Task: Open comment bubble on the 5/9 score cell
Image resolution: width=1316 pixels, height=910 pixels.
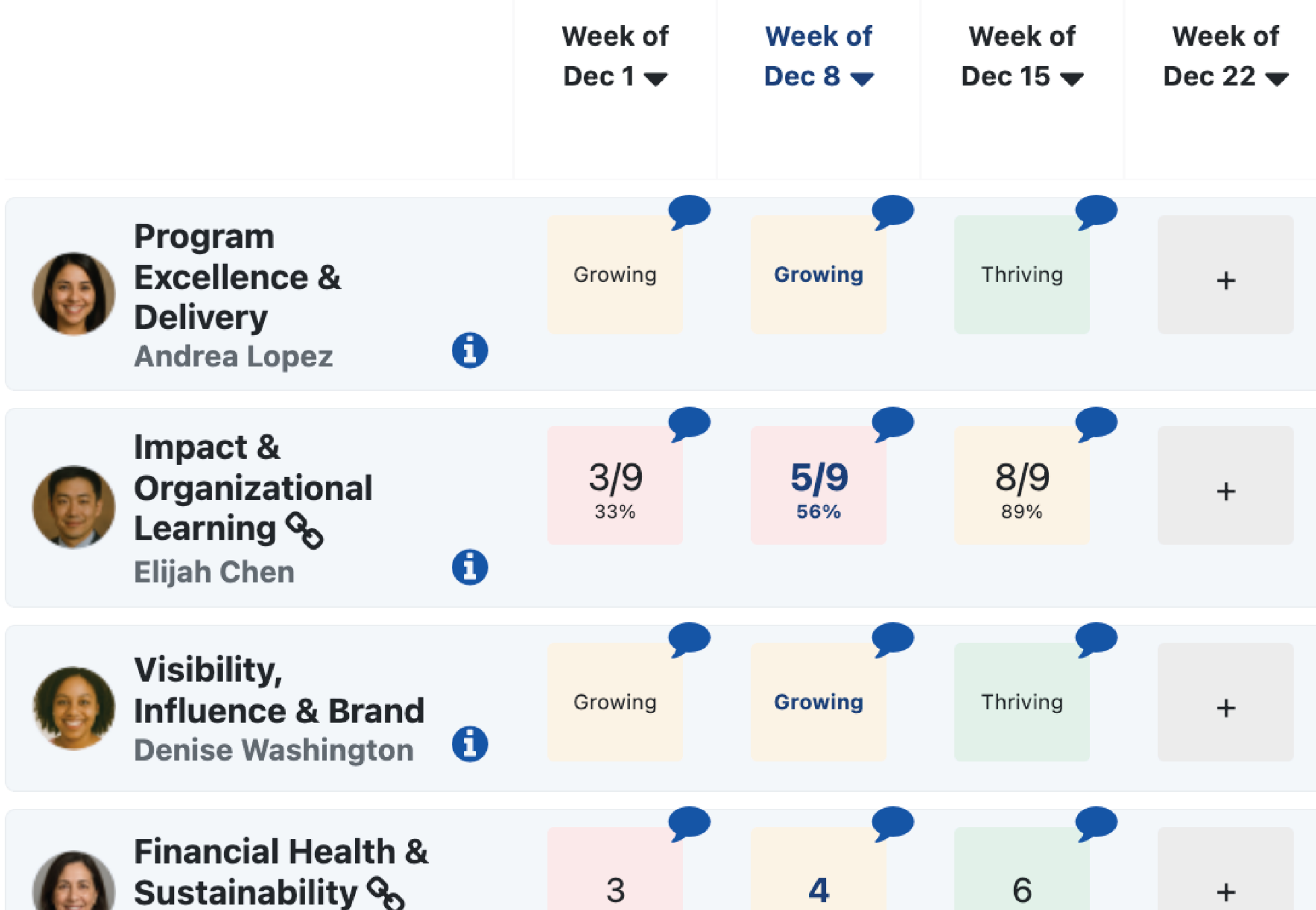Action: pos(892,424)
